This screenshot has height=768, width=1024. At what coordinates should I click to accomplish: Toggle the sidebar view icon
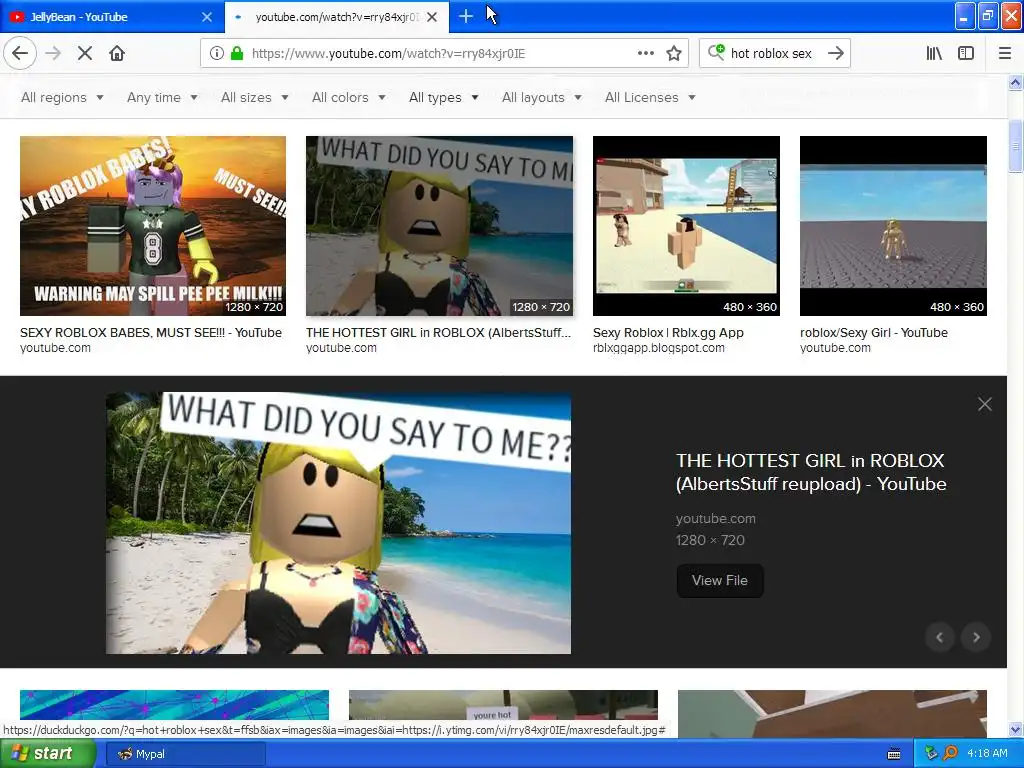tap(966, 53)
